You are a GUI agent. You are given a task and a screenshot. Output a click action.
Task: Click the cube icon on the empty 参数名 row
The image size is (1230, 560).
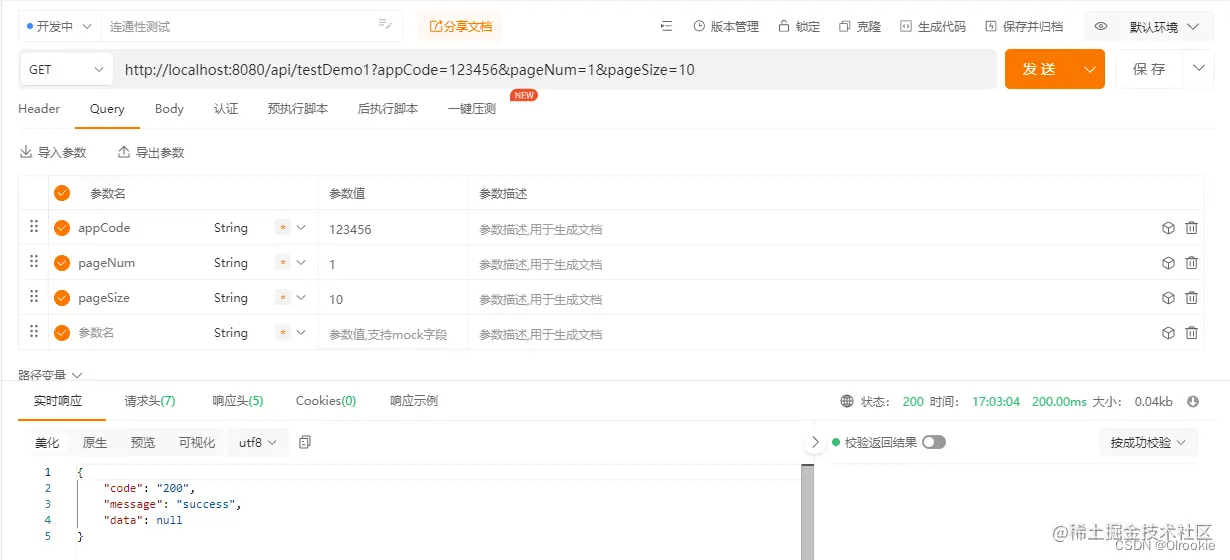[x=1167, y=333]
